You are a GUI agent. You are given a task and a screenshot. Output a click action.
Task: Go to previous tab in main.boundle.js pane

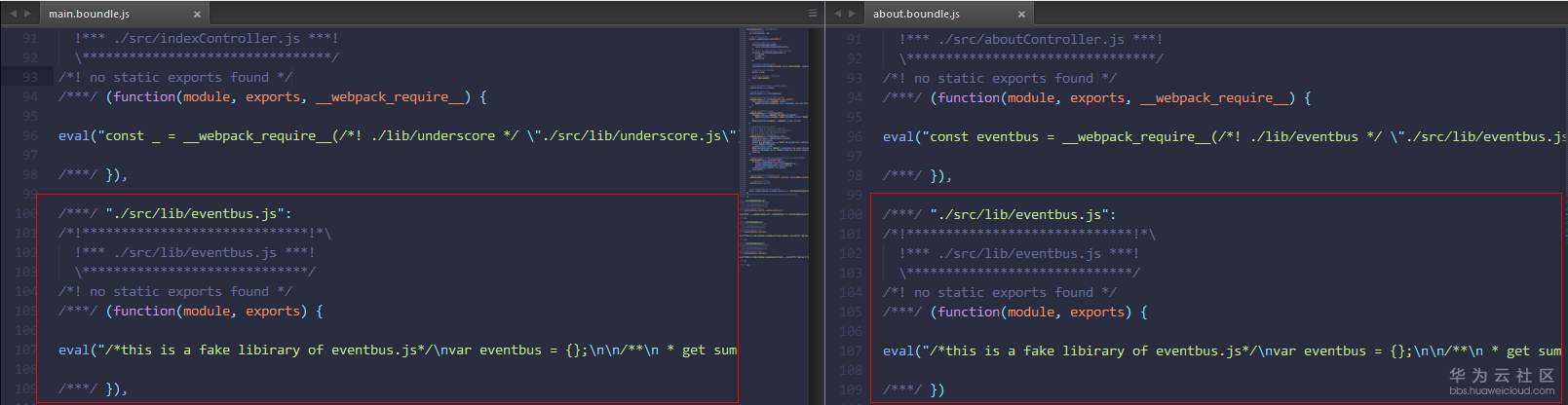tap(14, 14)
